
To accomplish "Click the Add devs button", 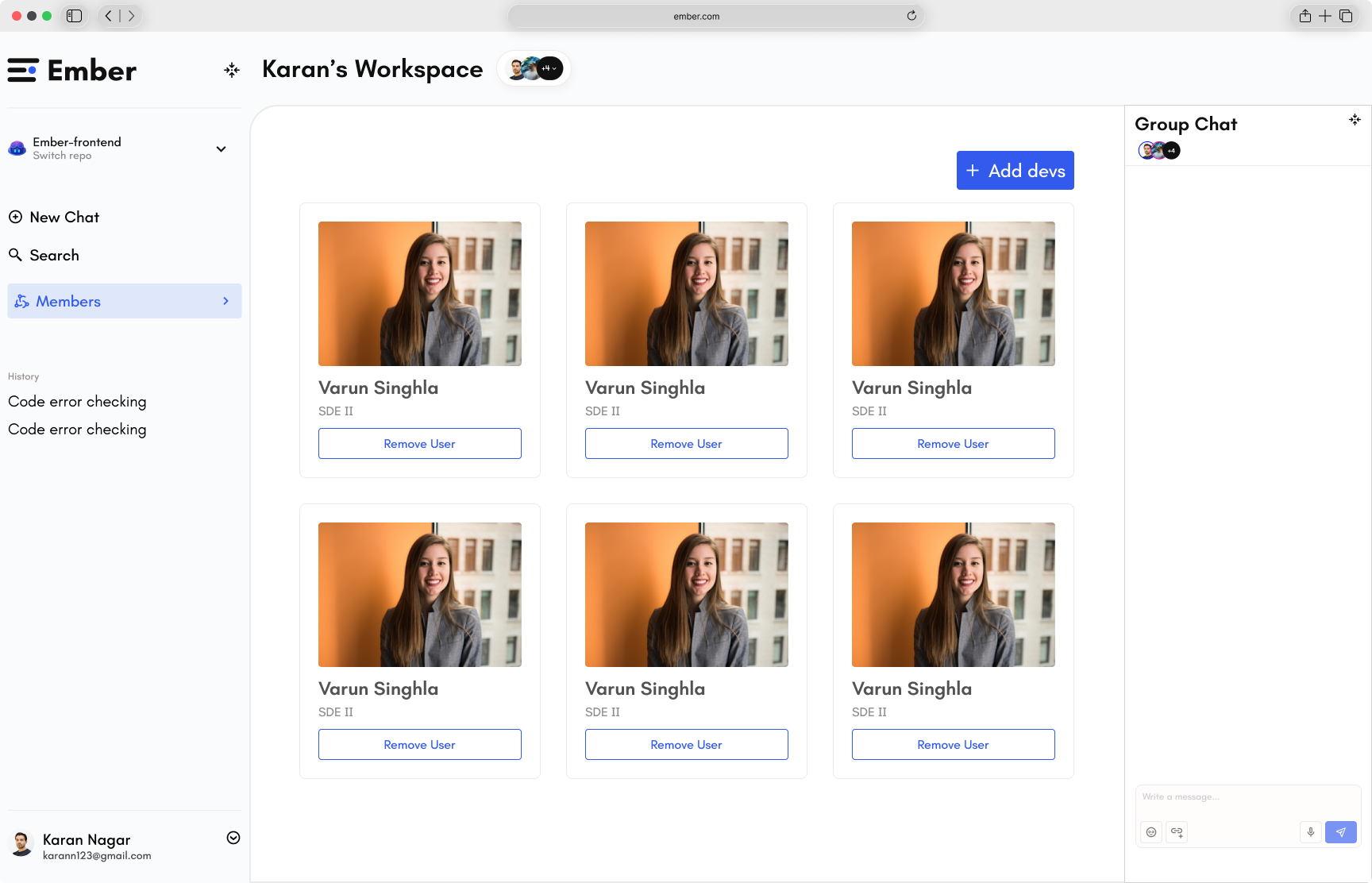I will pyautogui.click(x=1015, y=171).
